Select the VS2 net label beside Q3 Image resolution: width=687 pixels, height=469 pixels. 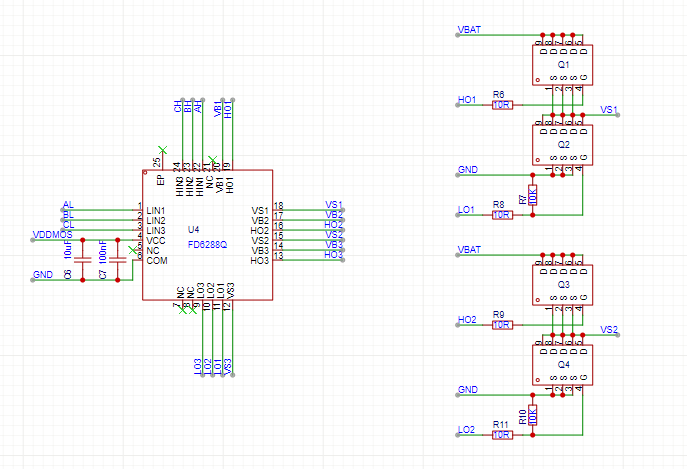point(609,329)
